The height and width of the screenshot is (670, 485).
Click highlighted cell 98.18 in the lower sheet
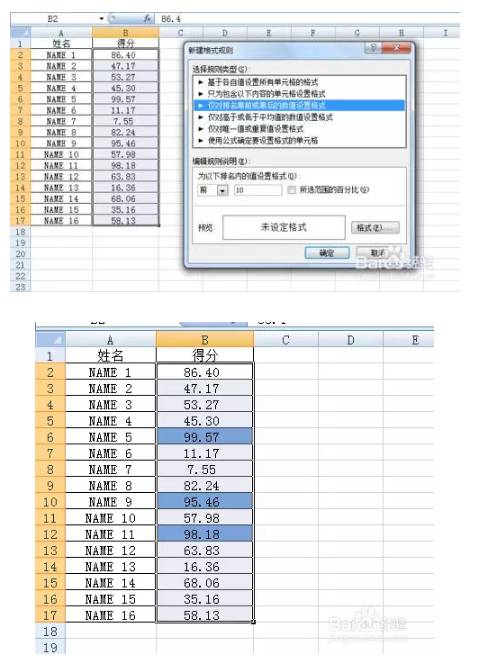(205, 535)
